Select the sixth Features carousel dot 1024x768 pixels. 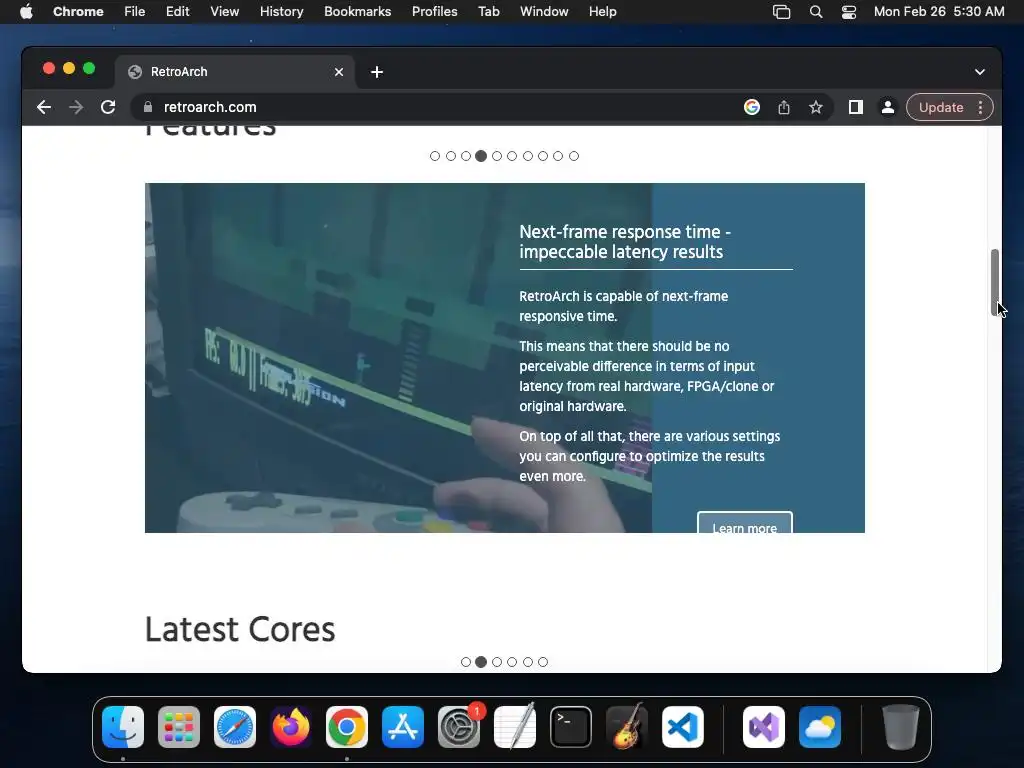(512, 156)
